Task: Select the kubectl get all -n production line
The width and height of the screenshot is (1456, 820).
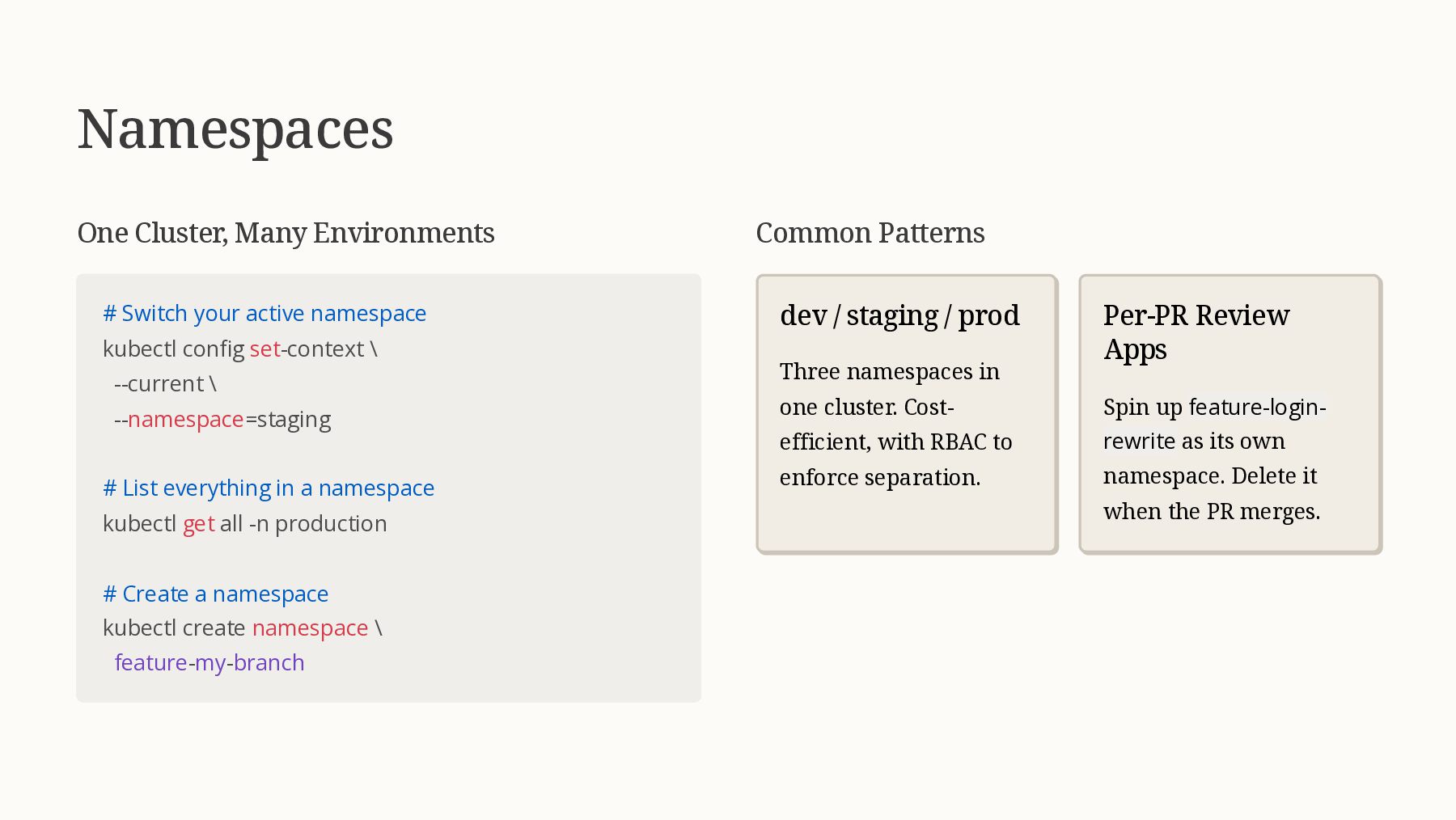Action: tap(245, 524)
